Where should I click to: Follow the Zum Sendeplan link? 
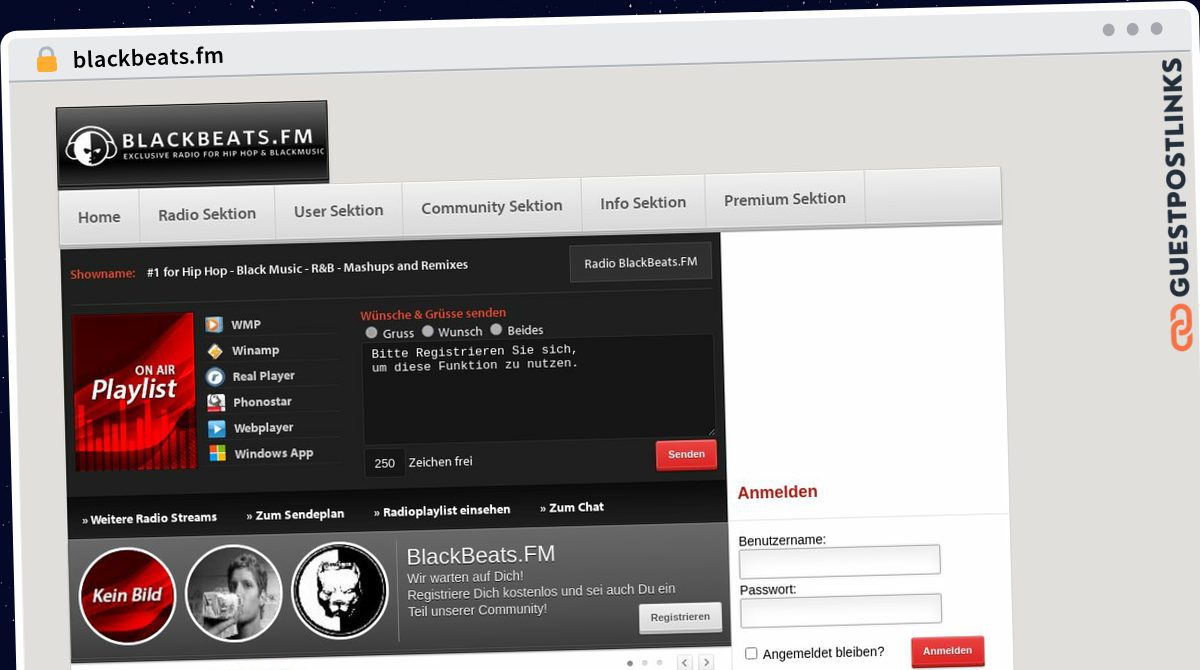[x=295, y=515]
